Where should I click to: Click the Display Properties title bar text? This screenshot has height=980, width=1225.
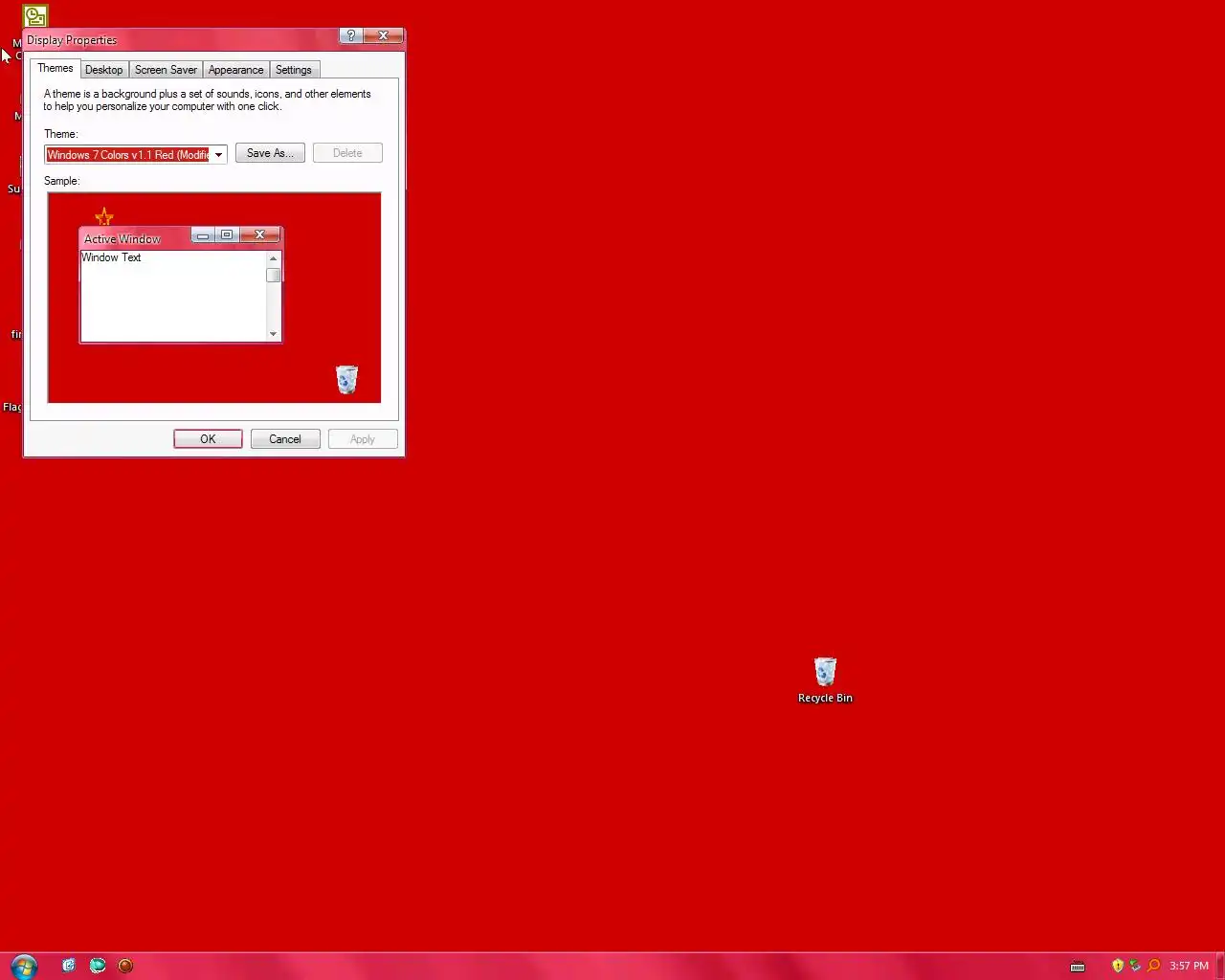(72, 40)
